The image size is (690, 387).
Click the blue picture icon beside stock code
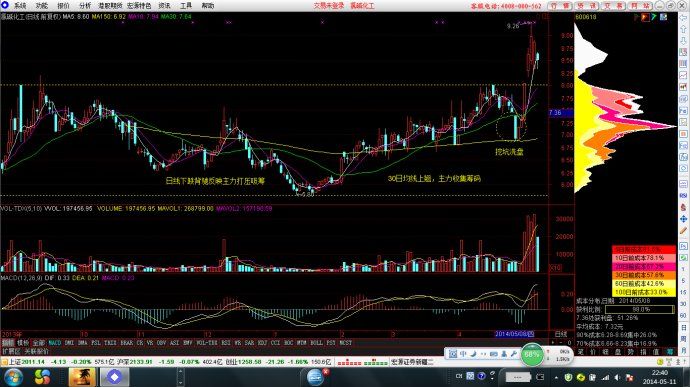pos(663,17)
